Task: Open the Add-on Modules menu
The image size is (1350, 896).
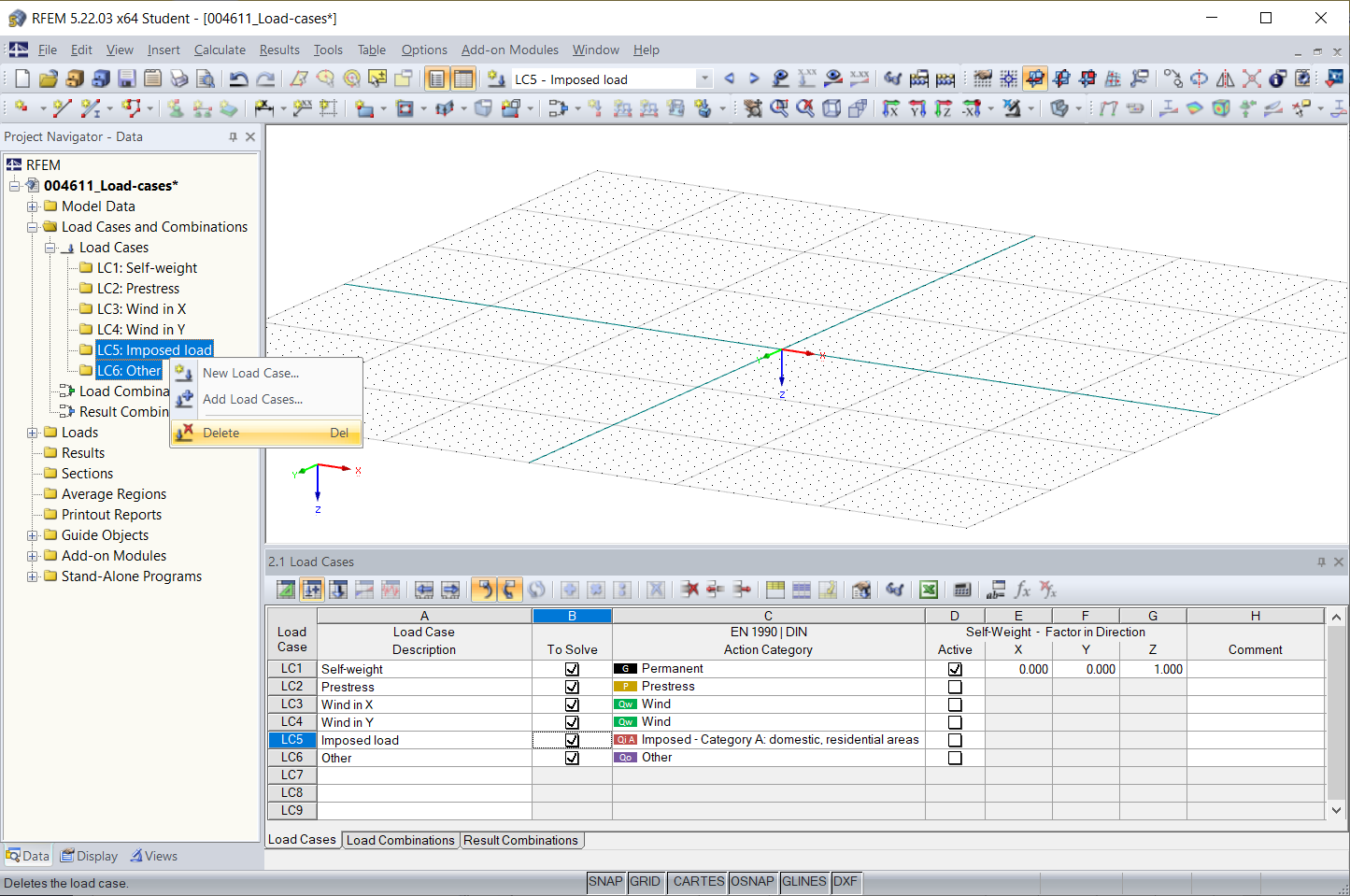Action: click(x=510, y=50)
